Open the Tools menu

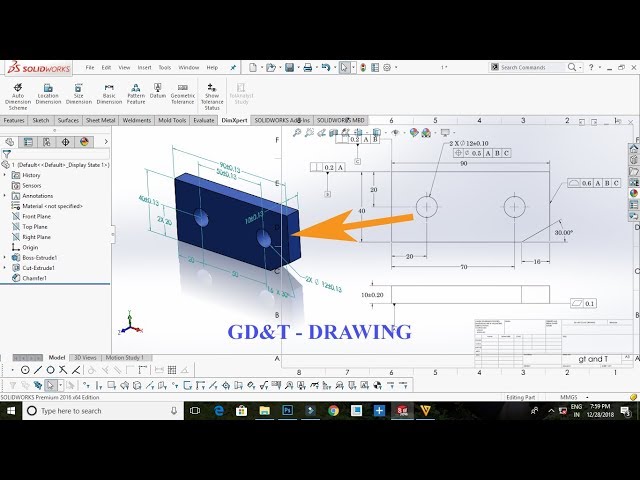click(164, 67)
